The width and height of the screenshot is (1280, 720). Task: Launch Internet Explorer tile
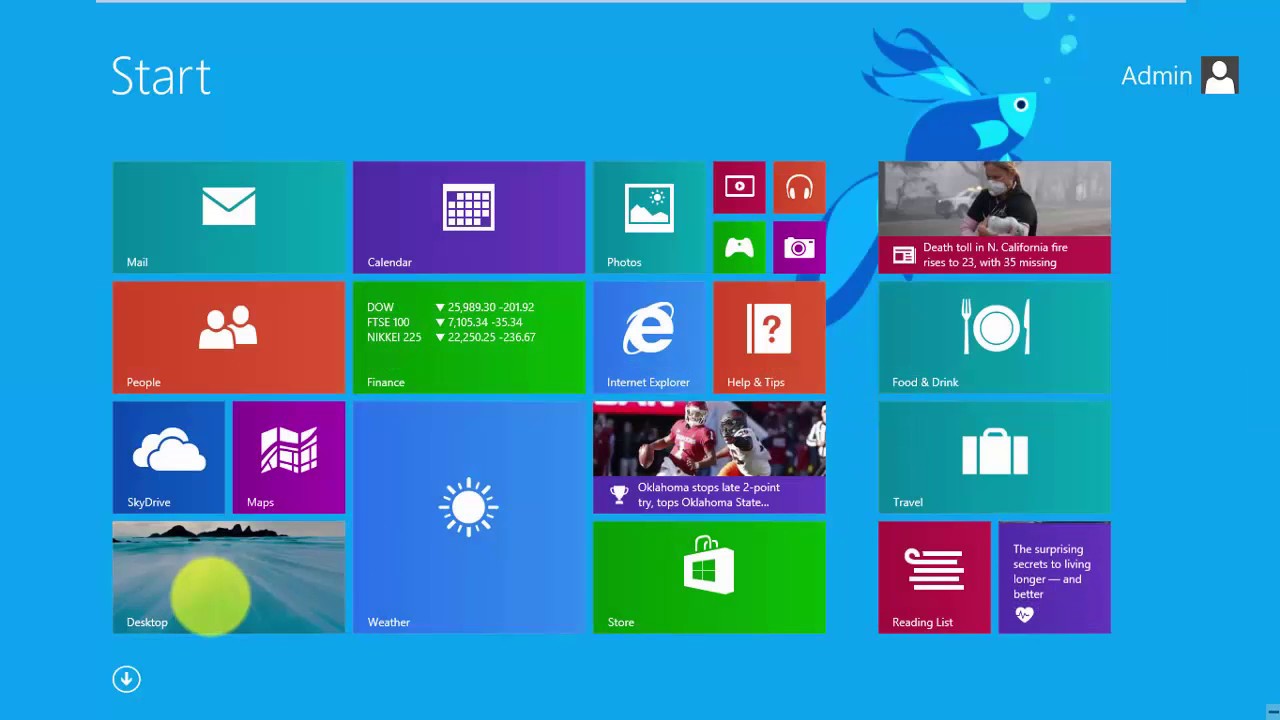[649, 337]
